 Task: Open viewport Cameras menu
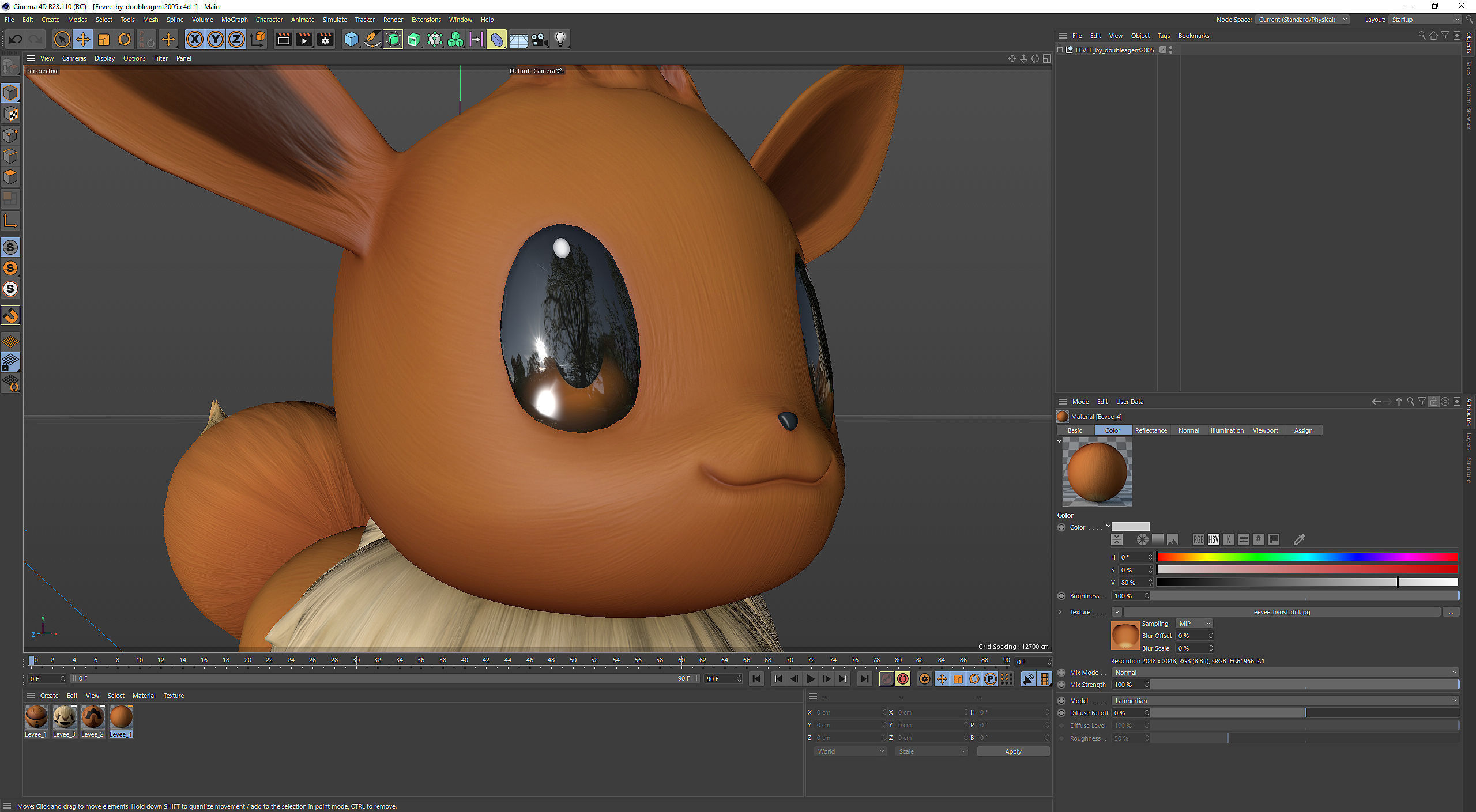pyautogui.click(x=74, y=58)
